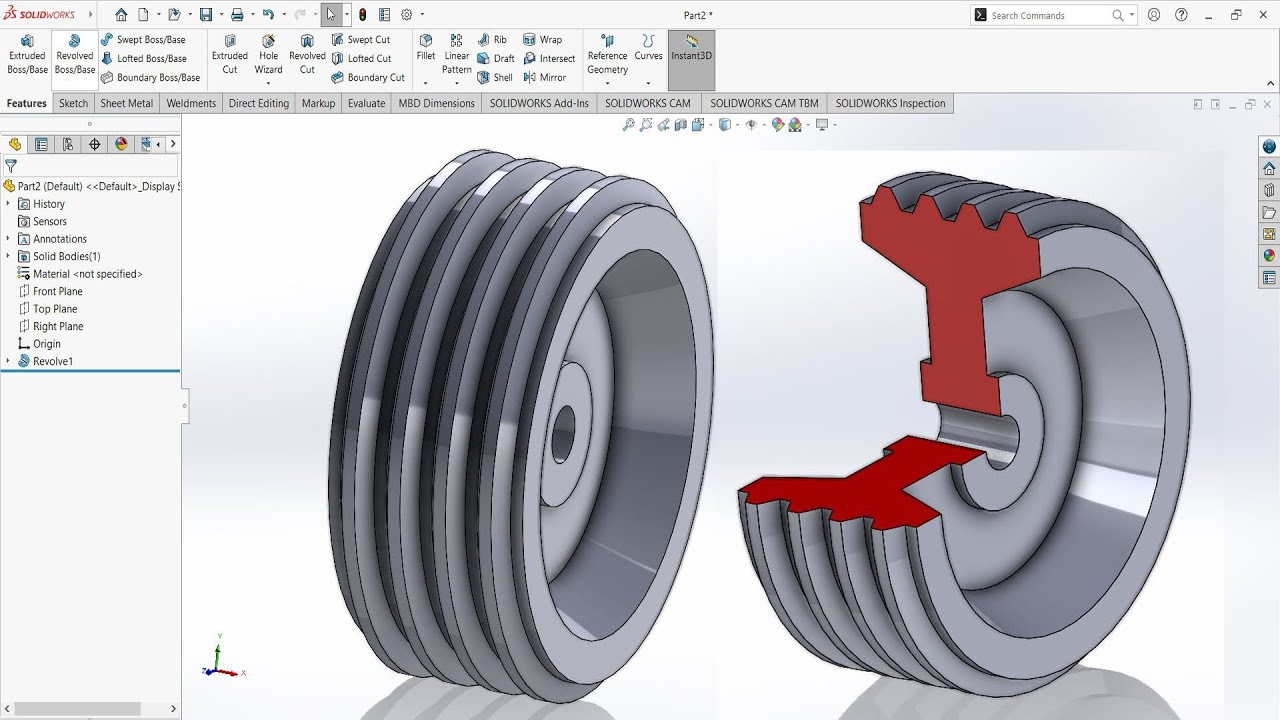Select Material <not specified> tree item
1280x720 pixels.
79,274
